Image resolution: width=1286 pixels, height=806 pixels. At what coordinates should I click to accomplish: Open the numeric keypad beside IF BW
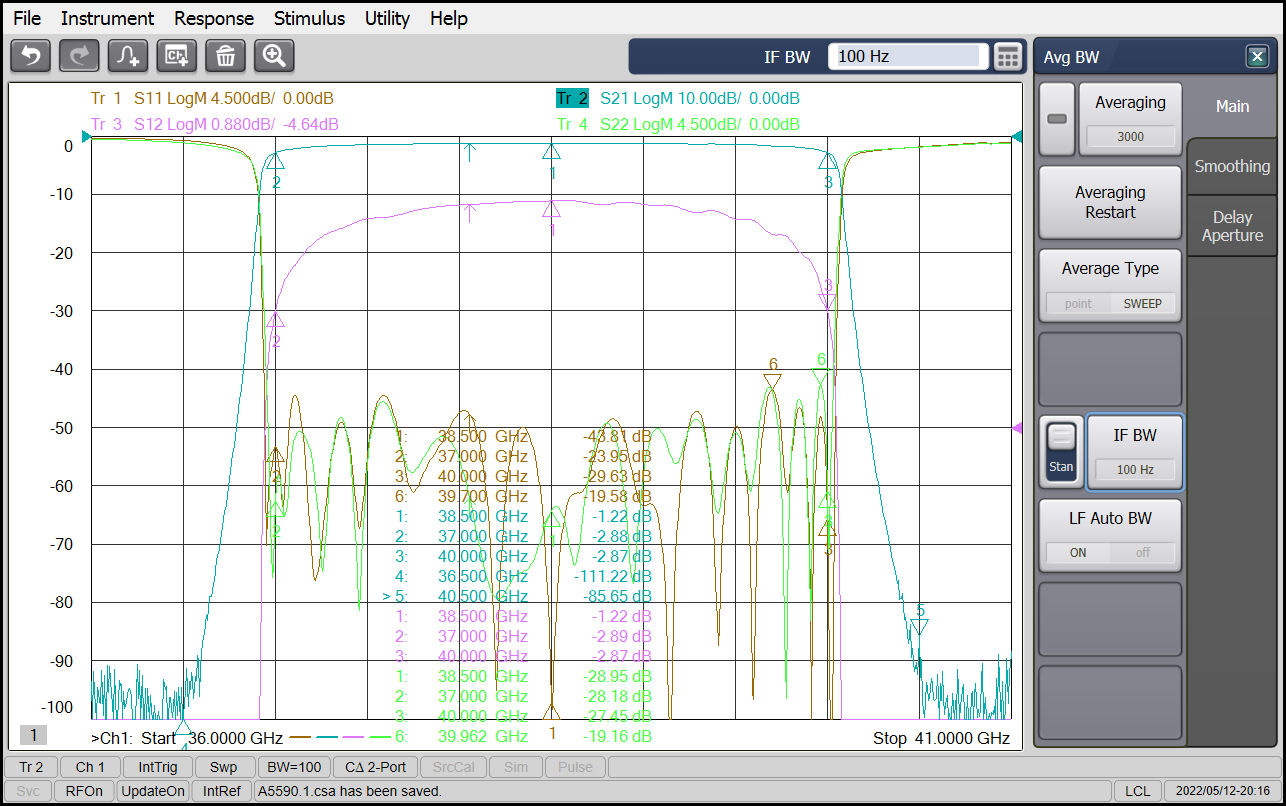click(x=1008, y=57)
